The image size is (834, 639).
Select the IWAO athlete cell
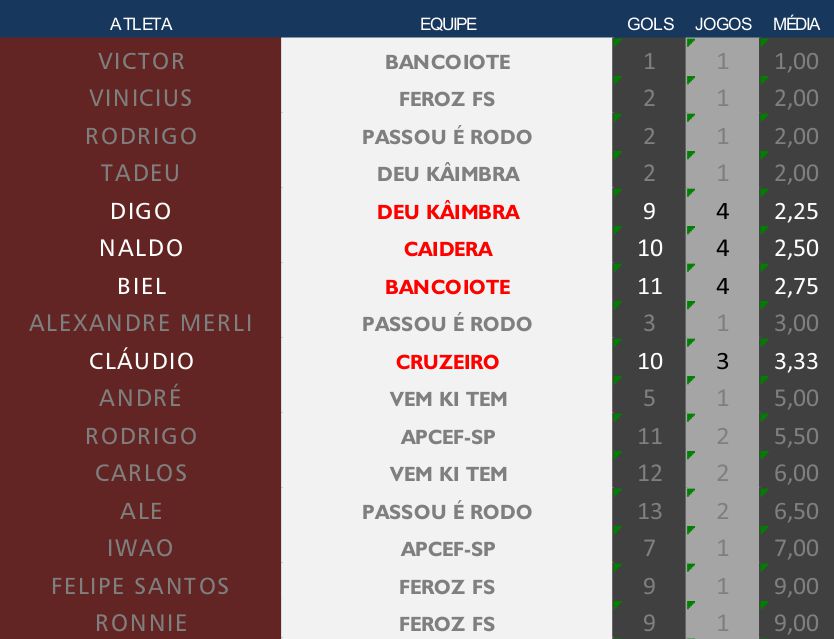(141, 548)
